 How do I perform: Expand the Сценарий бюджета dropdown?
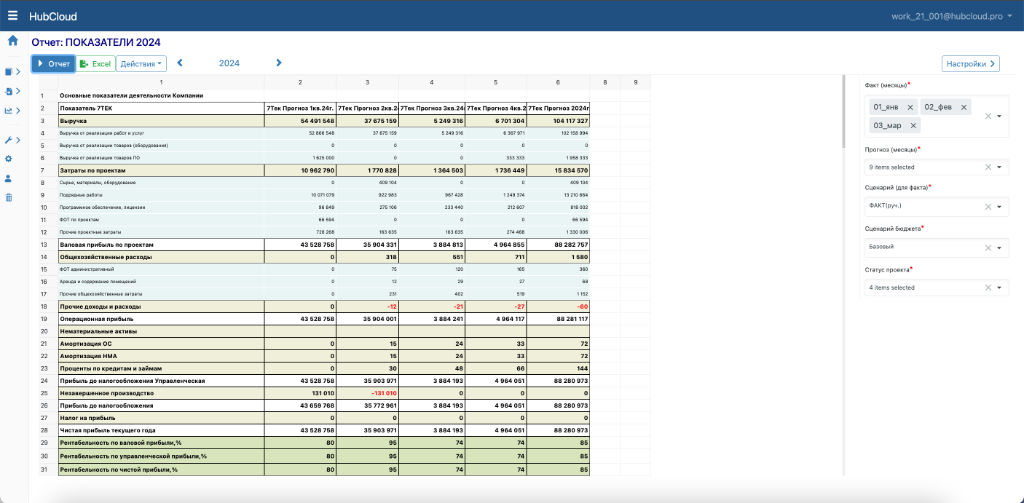tap(999, 247)
